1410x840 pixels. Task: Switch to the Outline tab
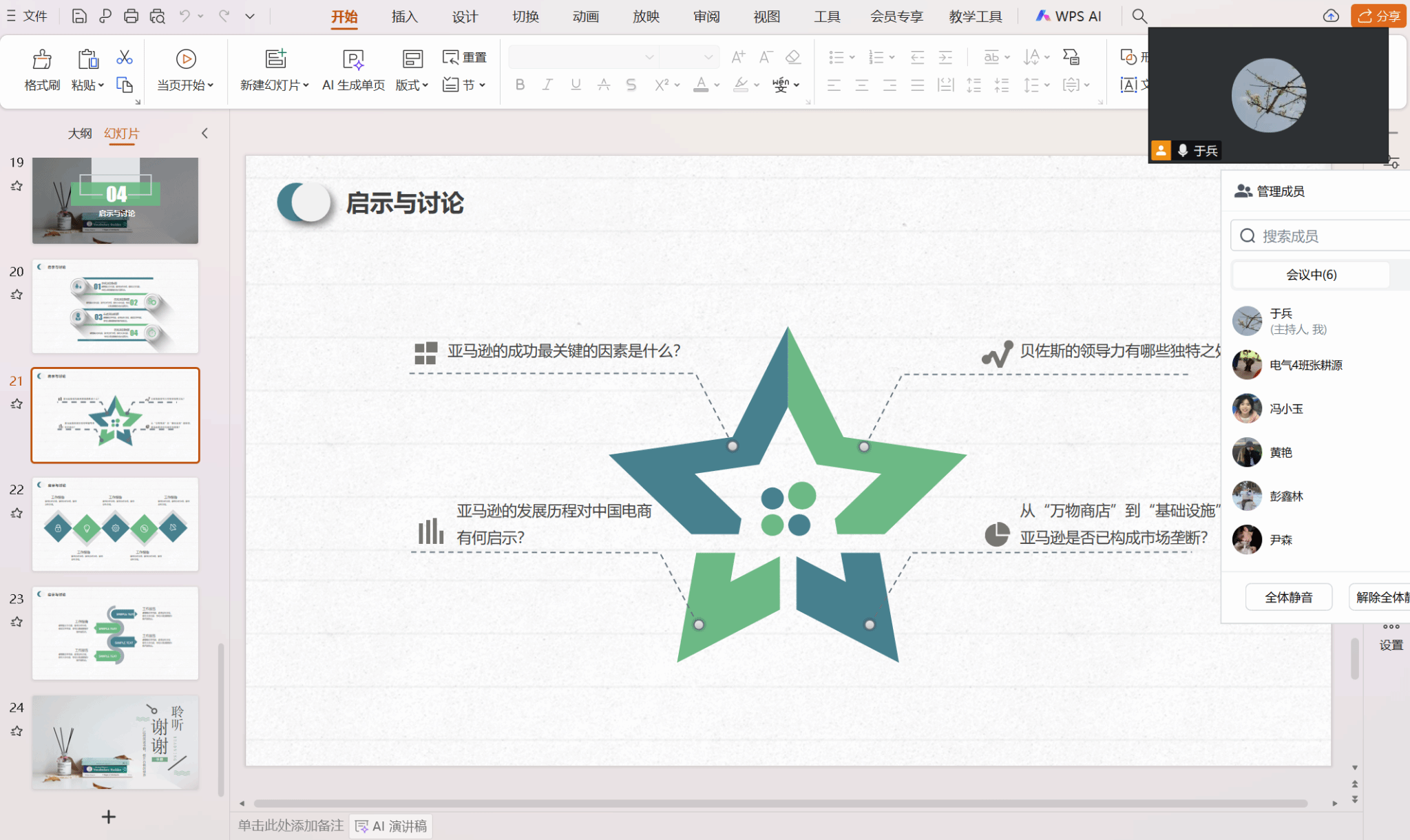(80, 133)
